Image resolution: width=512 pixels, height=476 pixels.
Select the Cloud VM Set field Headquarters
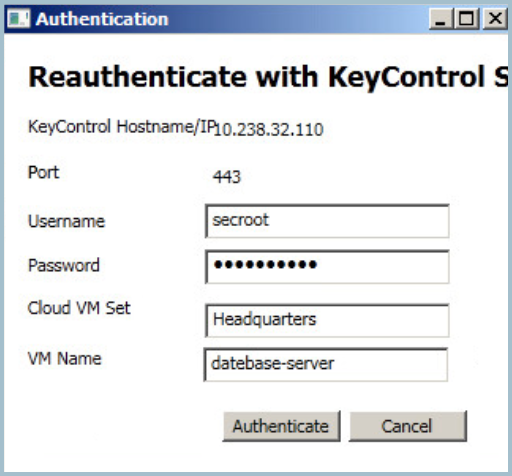pyautogui.click(x=327, y=320)
